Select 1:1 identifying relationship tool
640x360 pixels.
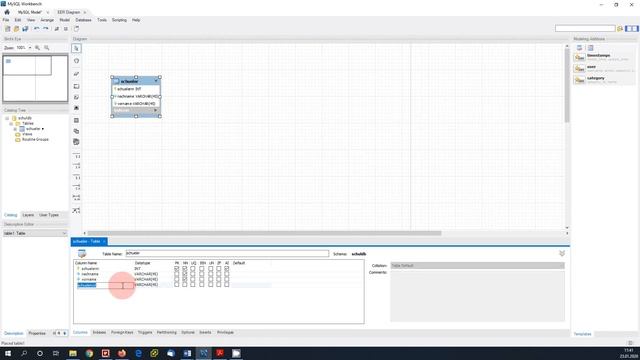[x=76, y=177]
